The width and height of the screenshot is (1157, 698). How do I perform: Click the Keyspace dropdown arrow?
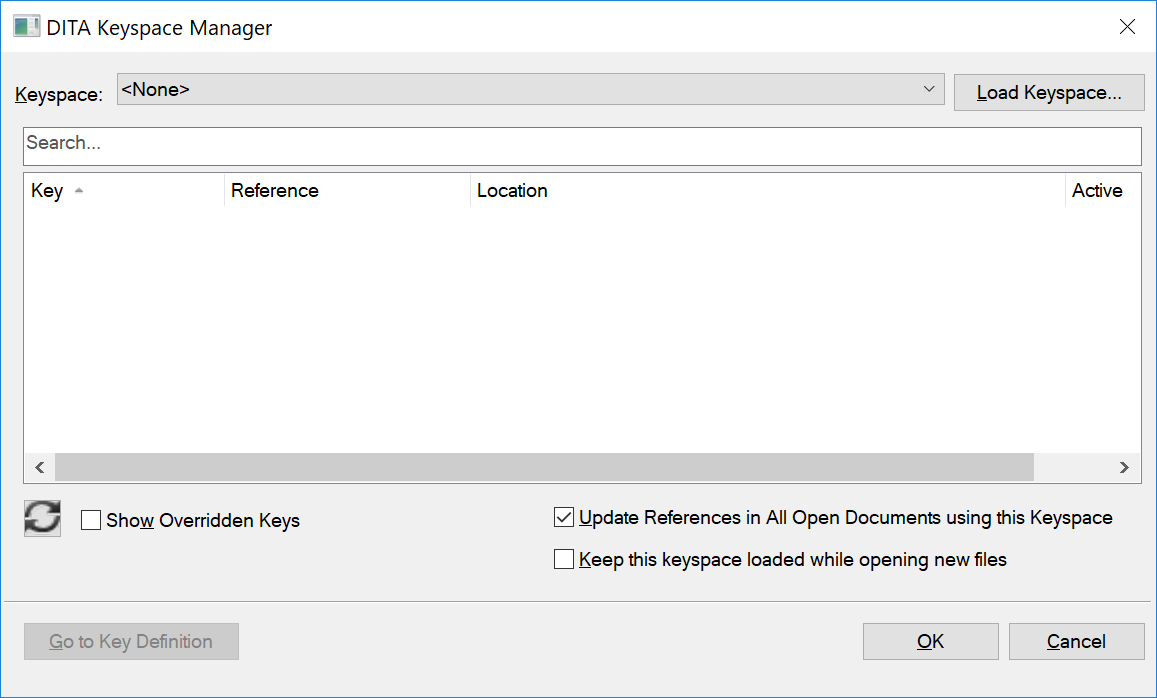[928, 89]
